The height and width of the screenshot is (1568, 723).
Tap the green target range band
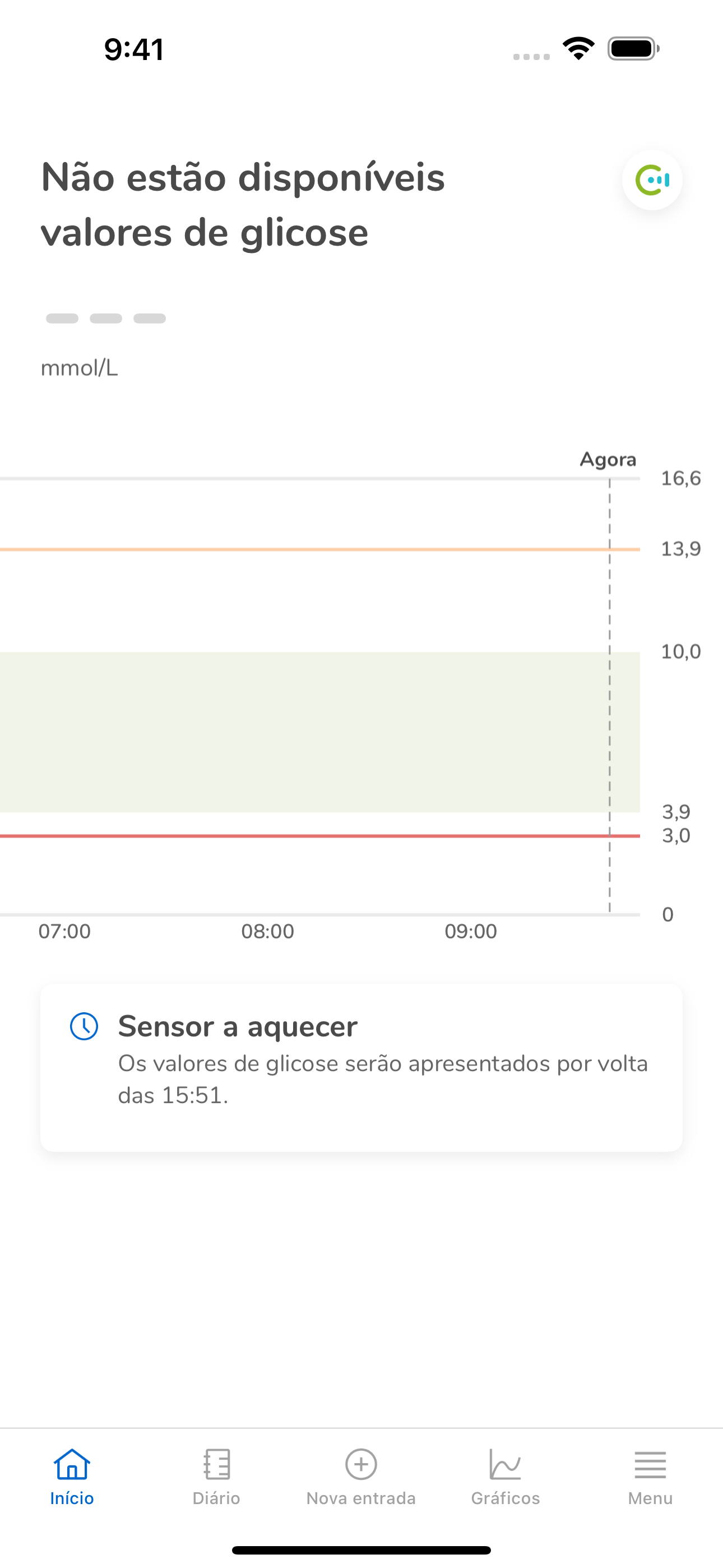304,732
